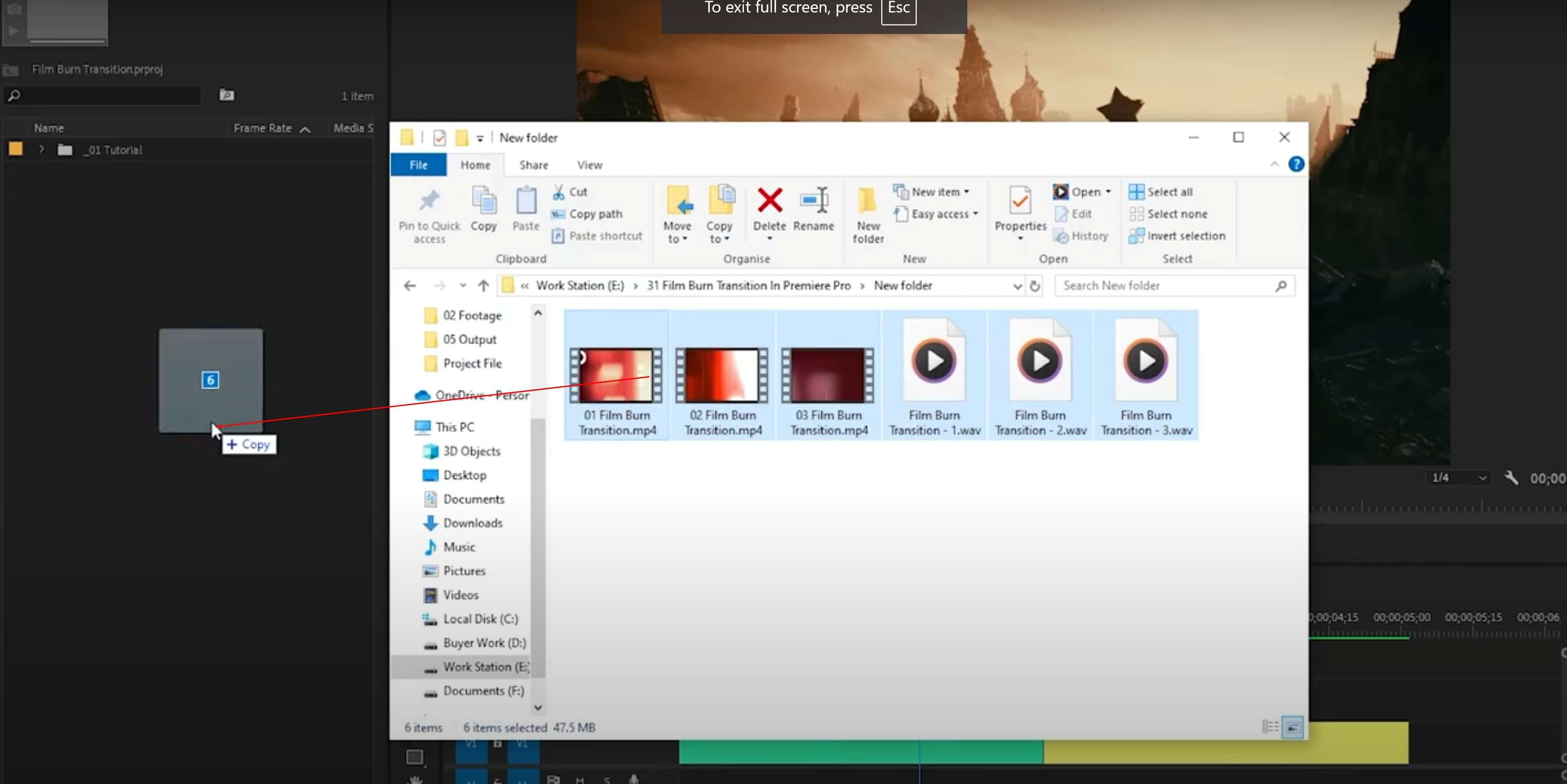Expand the _01 Tutorial bin in Premiere

[41, 149]
